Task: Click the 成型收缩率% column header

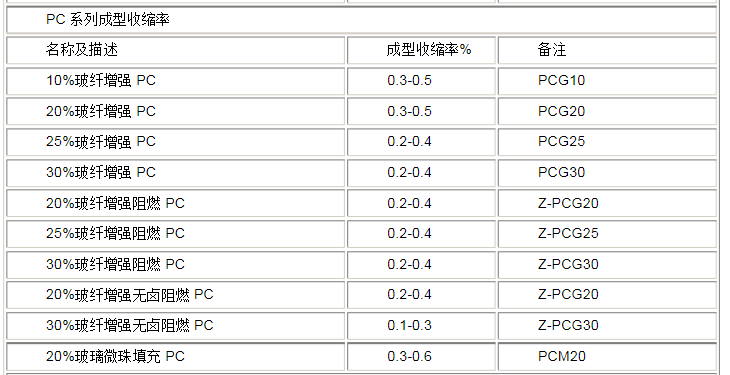Action: point(421,50)
